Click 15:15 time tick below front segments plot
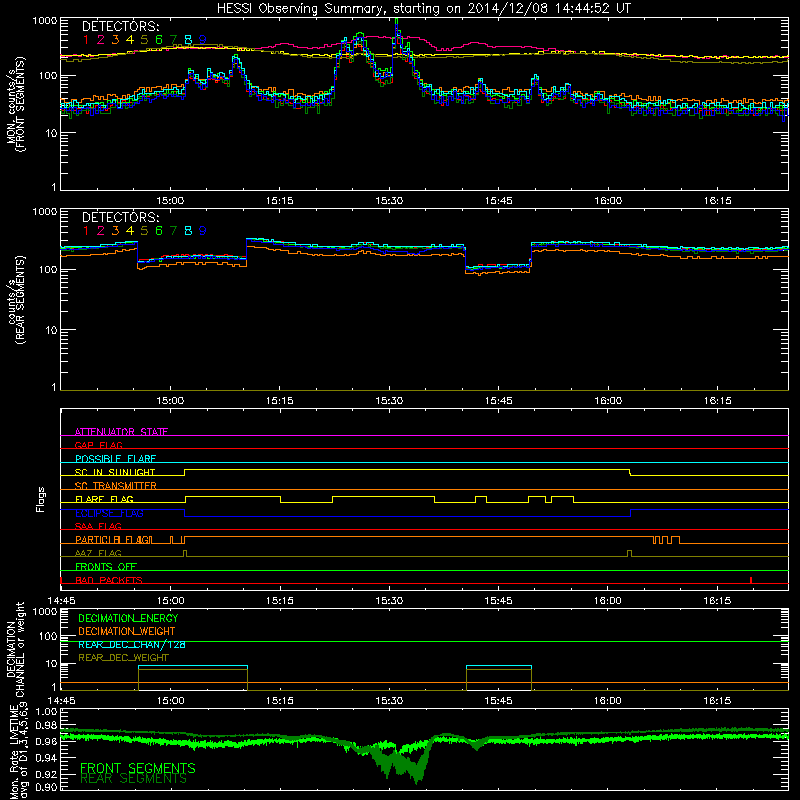This screenshot has height=800, width=800. pos(280,201)
